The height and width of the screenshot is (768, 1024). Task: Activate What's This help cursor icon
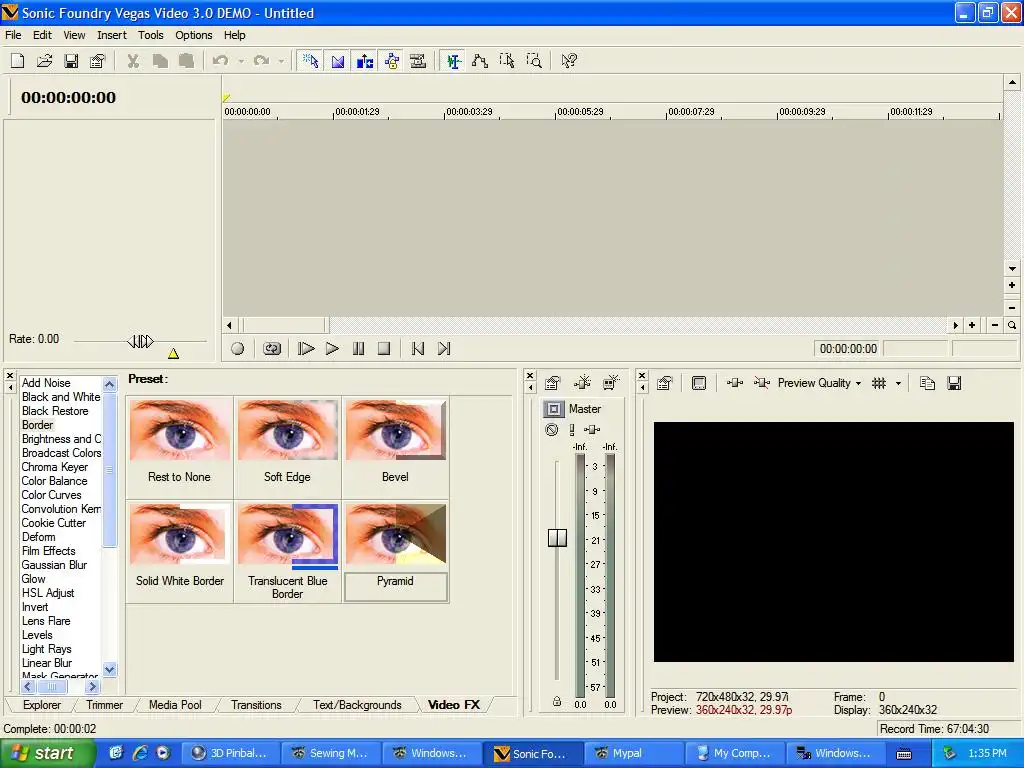569,61
